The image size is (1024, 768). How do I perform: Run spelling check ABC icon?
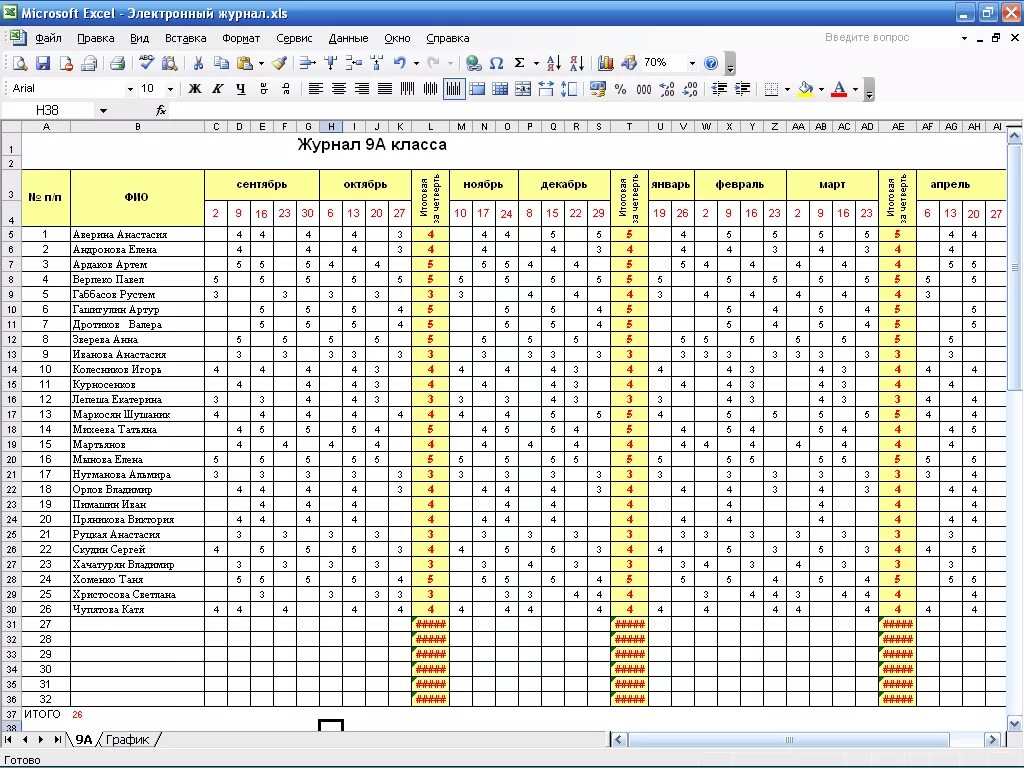coord(146,63)
